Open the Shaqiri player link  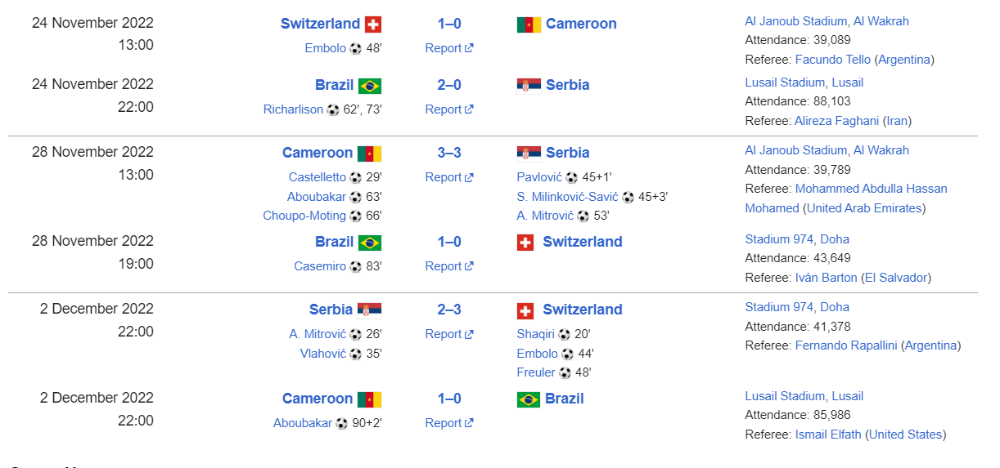pyautogui.click(x=536, y=334)
